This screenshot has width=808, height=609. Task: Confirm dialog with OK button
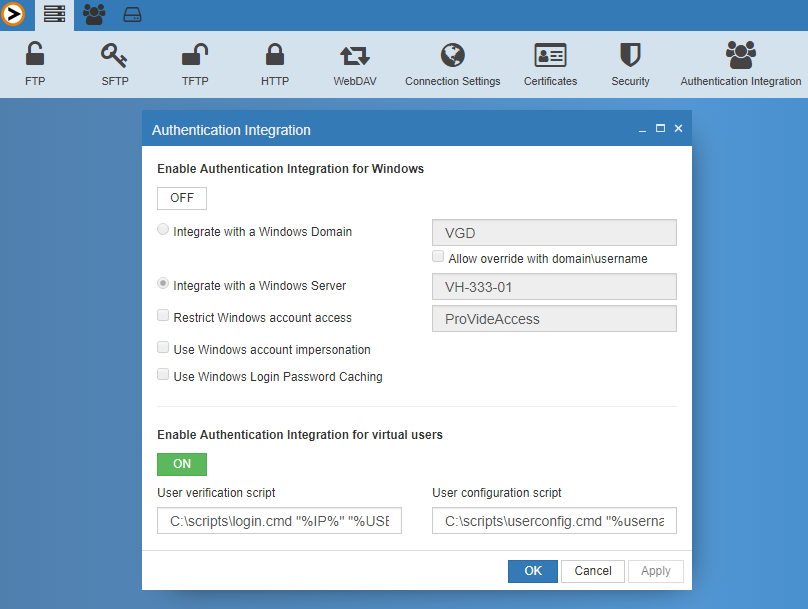(533, 571)
